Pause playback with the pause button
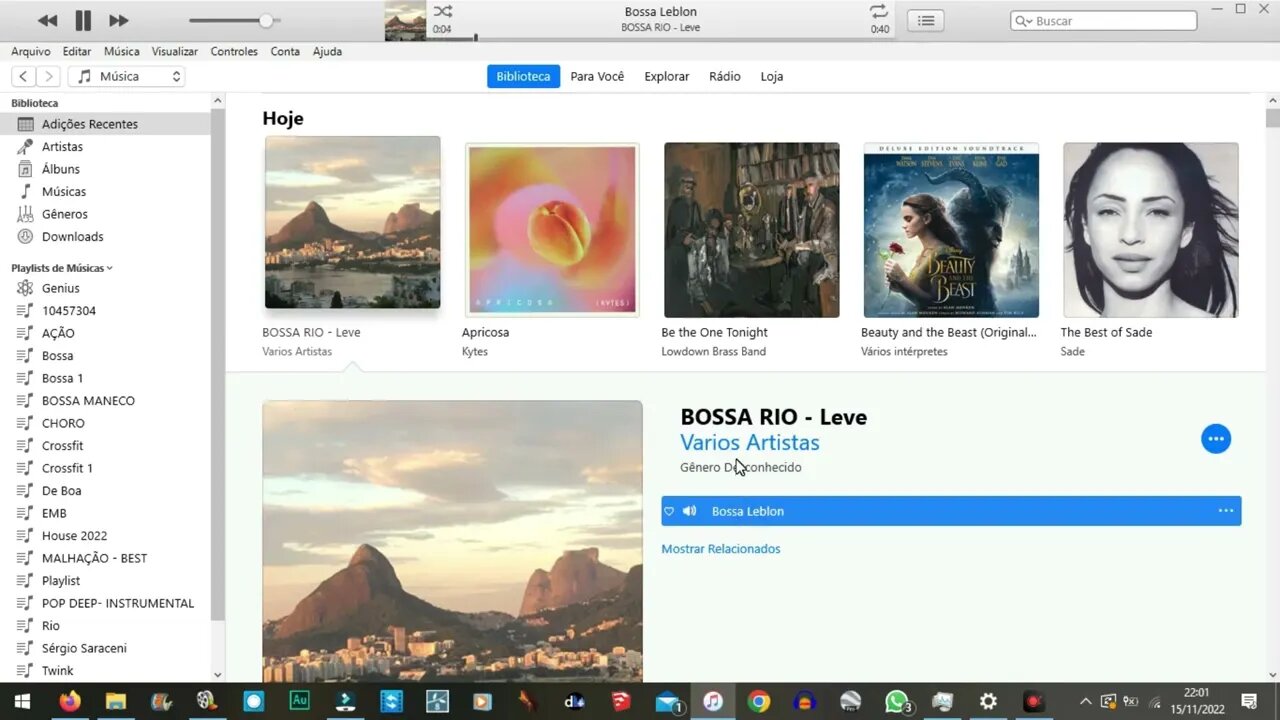1280x720 pixels. click(83, 20)
